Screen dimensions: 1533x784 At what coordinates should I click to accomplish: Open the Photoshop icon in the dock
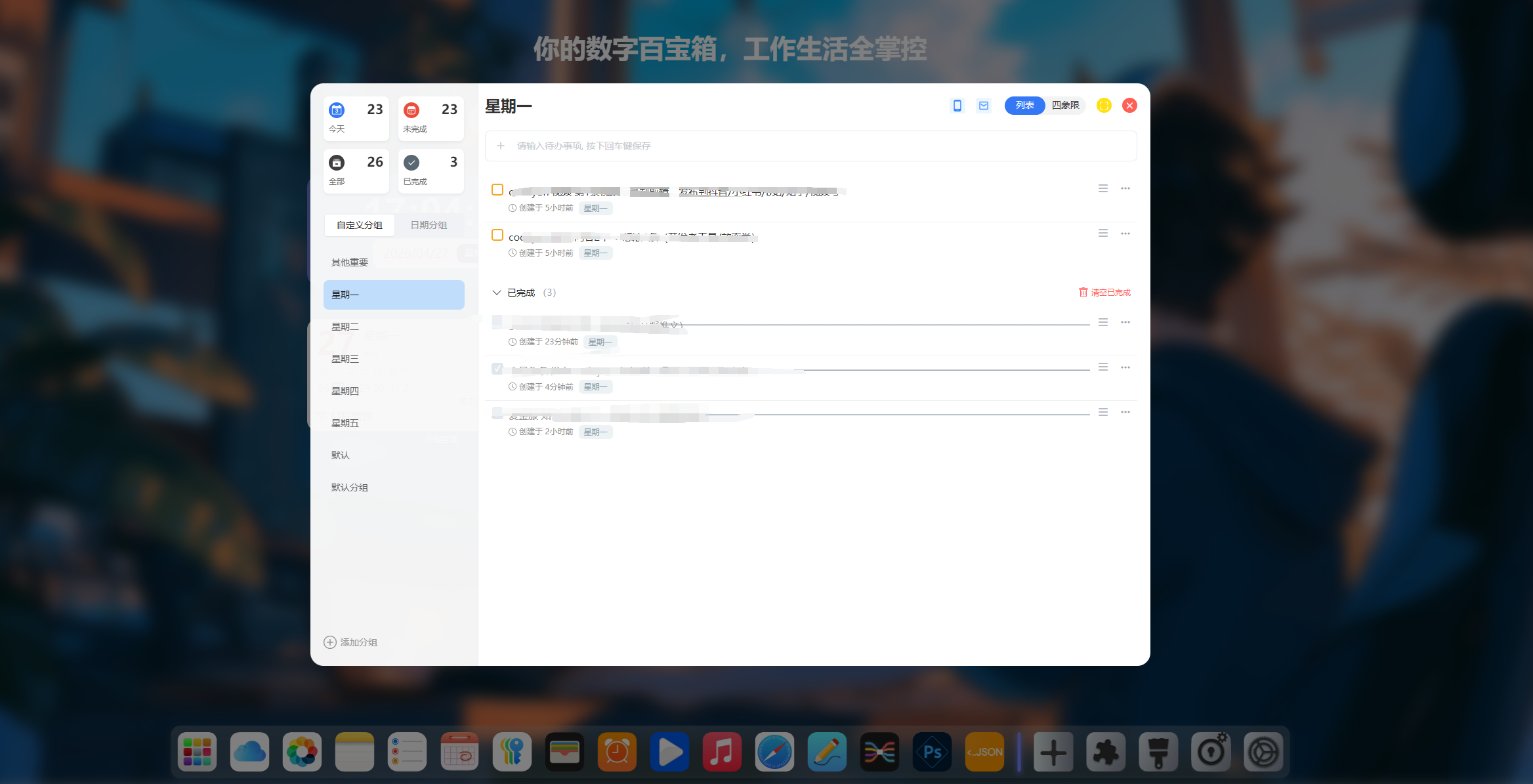[x=932, y=752]
